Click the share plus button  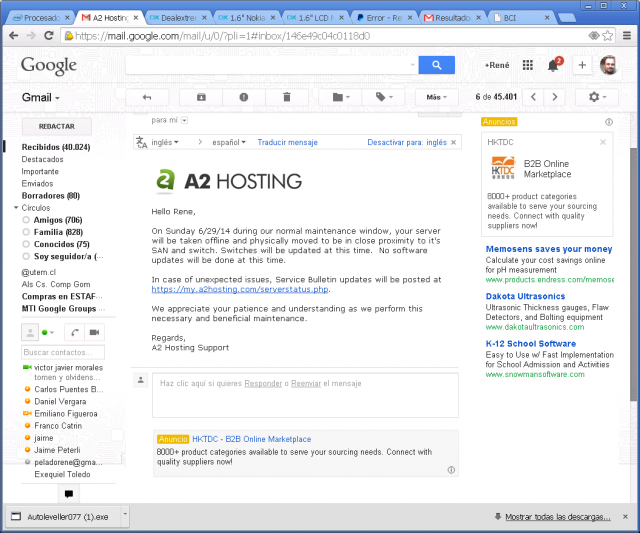coord(582,65)
